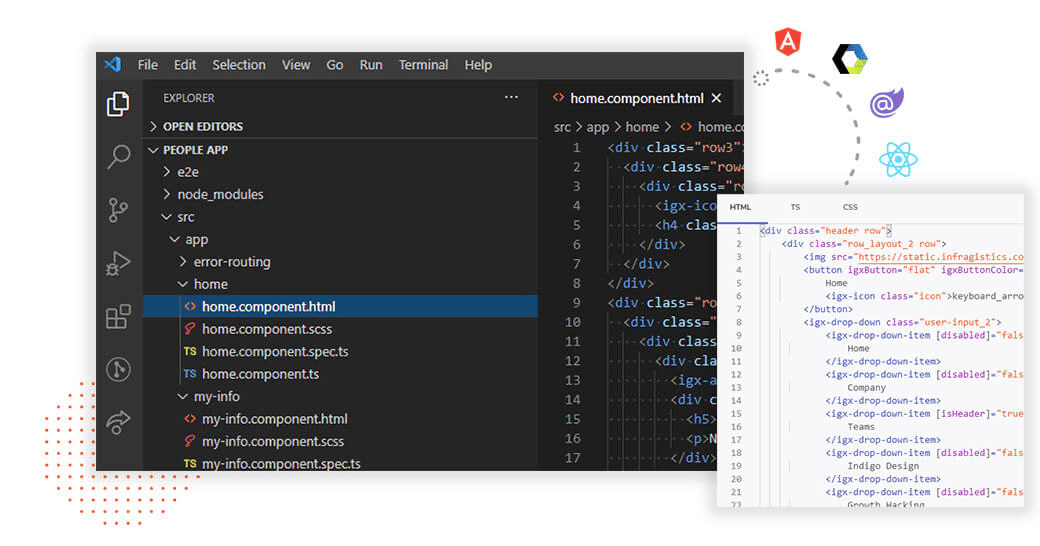Open the Go menu
The image size is (1040, 546).
[x=334, y=65]
